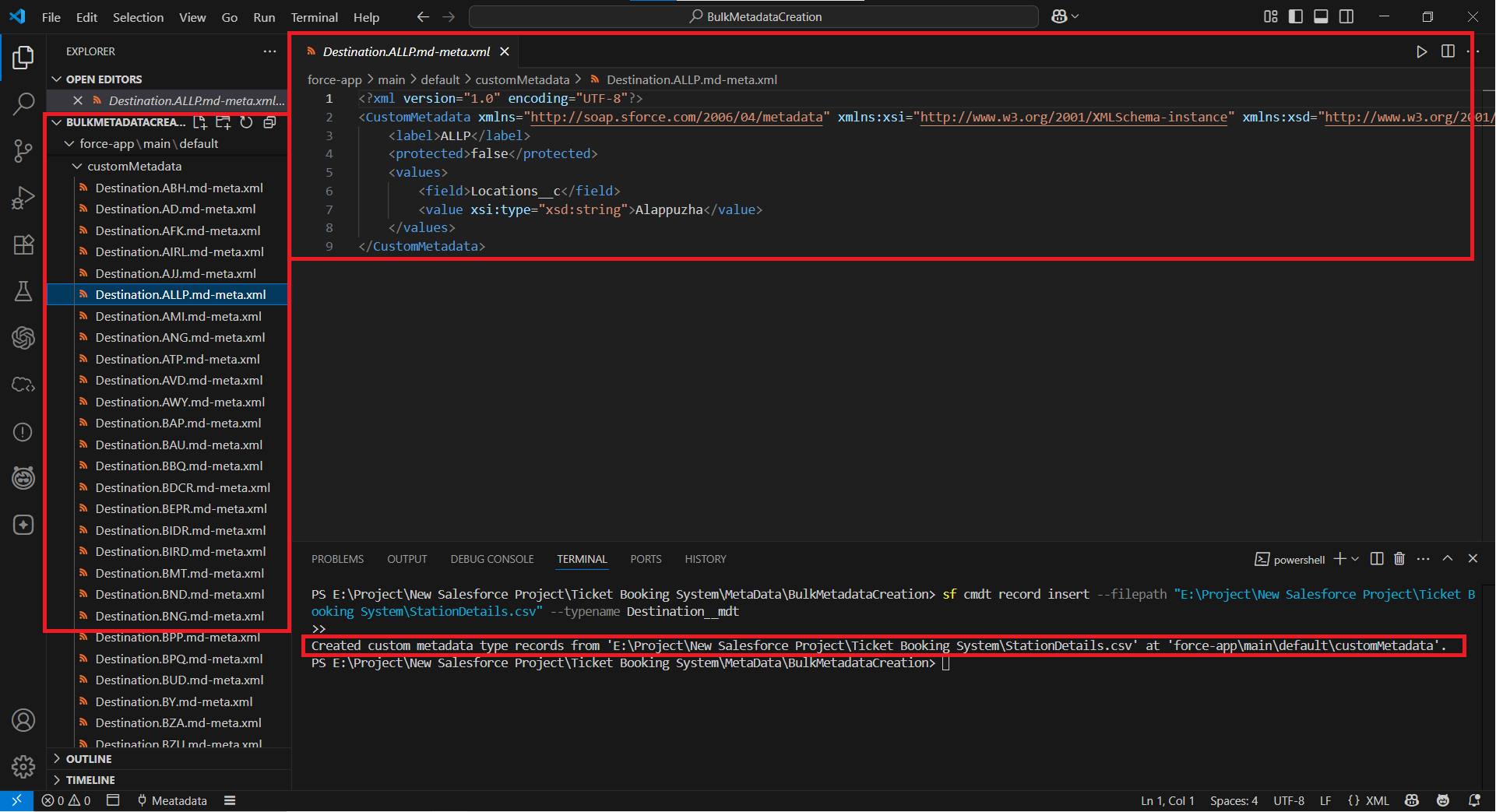Open Destination.BAP.md-meta.xml in the explorer
Image resolution: width=1496 pixels, height=812 pixels.
178,424
